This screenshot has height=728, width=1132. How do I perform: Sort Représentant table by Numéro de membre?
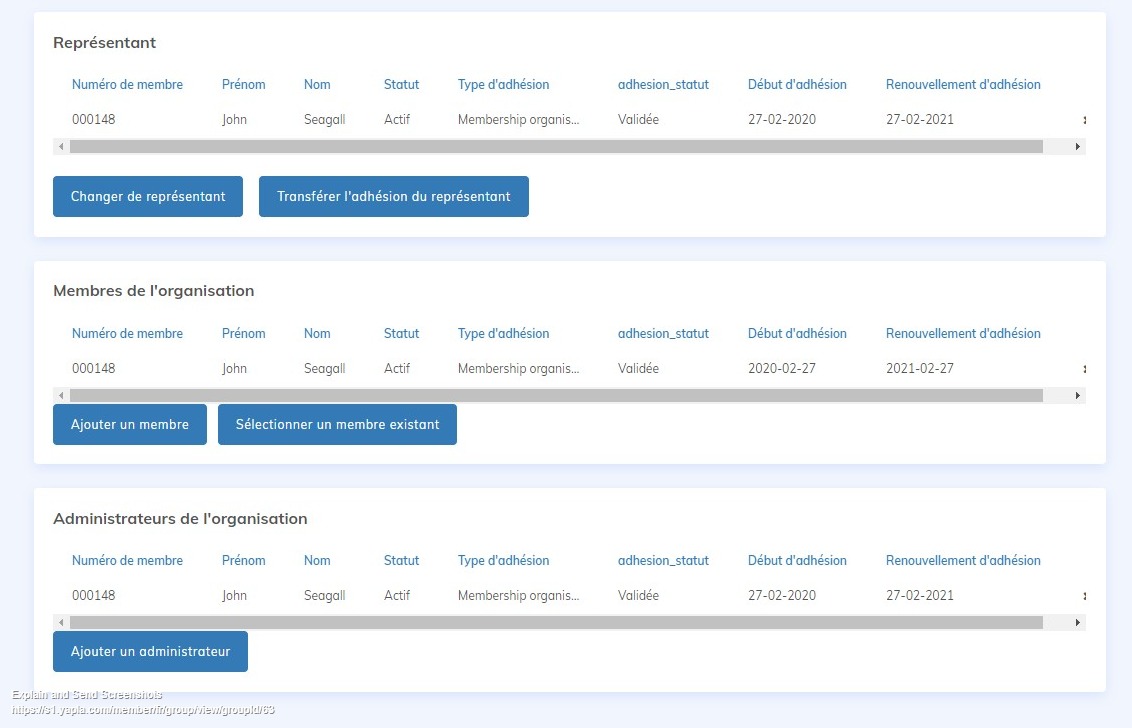click(127, 85)
